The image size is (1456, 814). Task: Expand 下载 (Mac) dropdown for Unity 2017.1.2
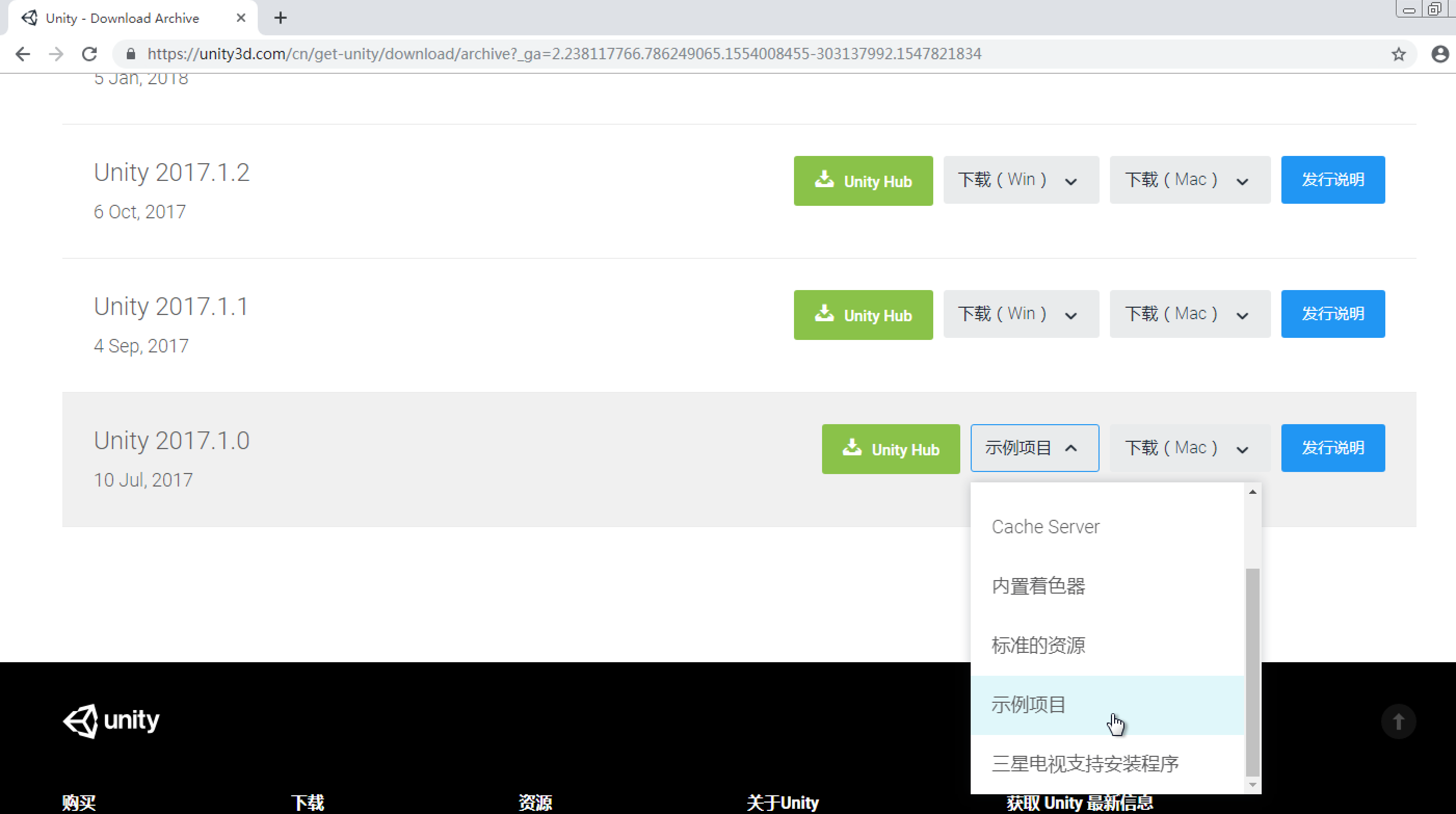(1190, 180)
